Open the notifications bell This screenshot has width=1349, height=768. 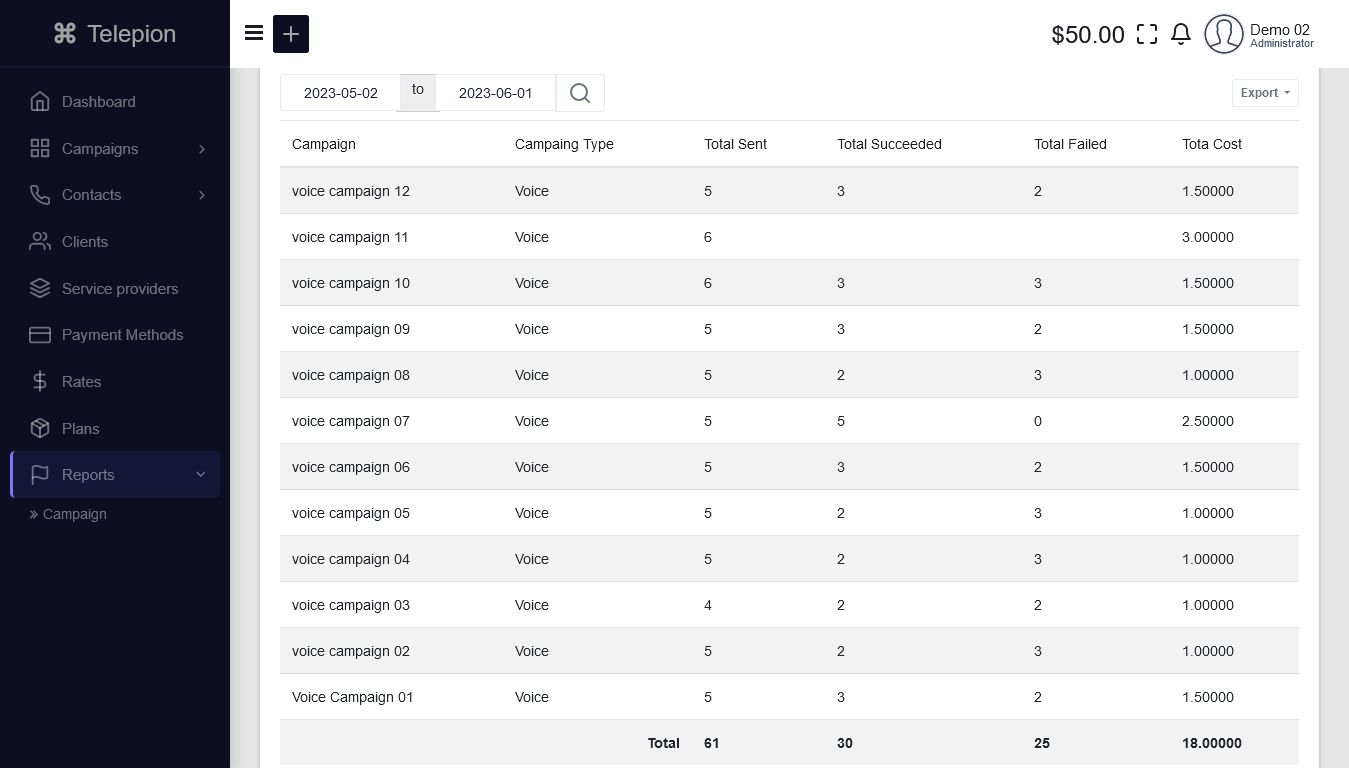[x=1181, y=34]
